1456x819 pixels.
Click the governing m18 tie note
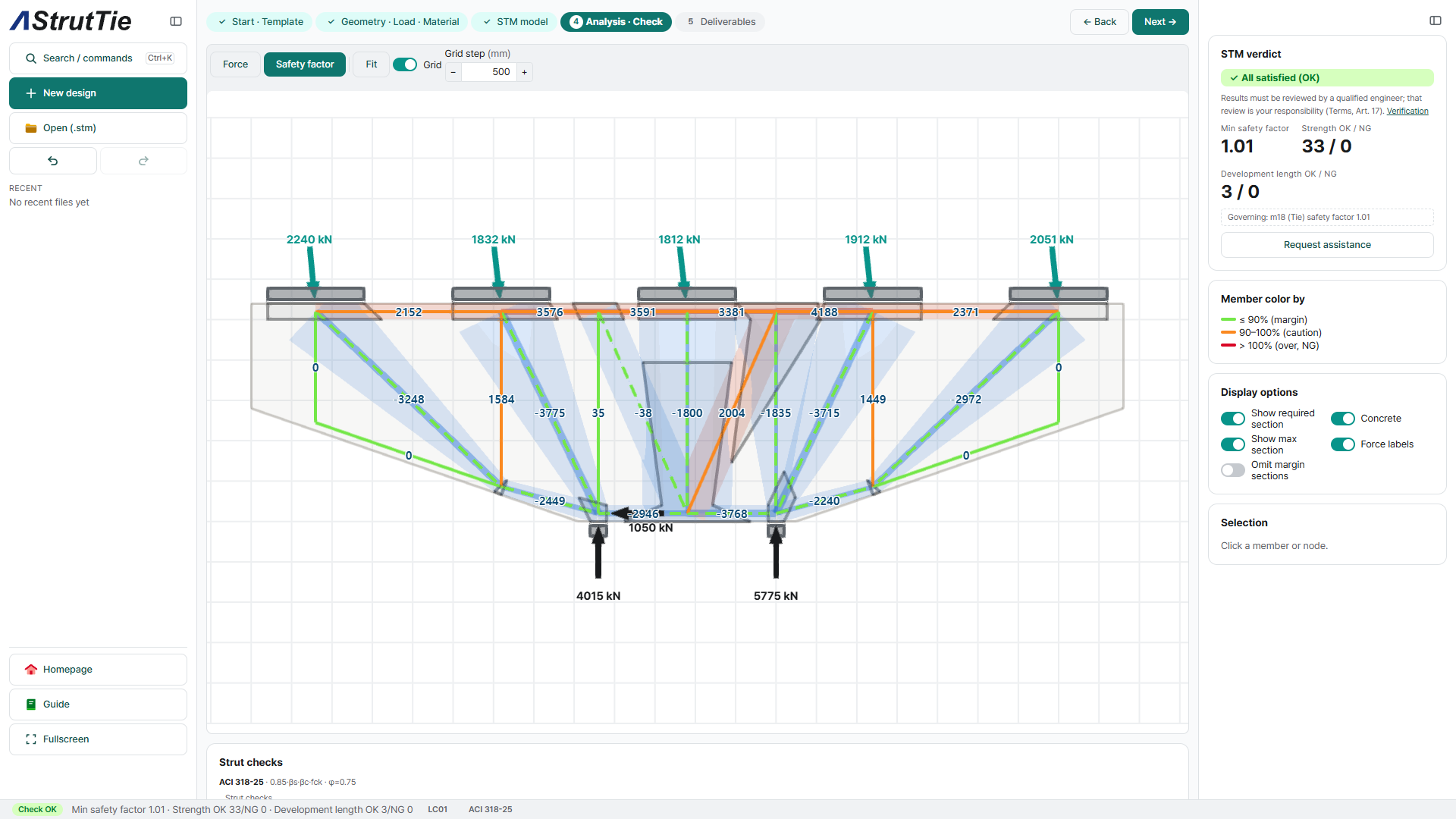tap(1327, 218)
